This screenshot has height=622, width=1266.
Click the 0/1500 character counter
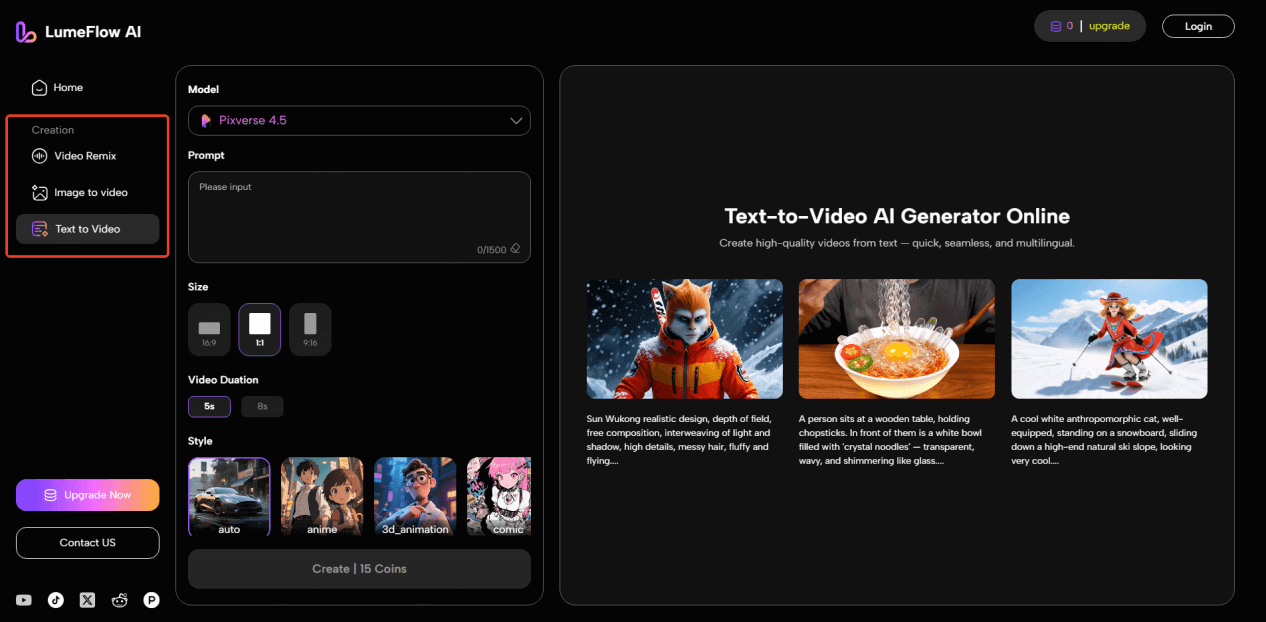click(x=491, y=250)
